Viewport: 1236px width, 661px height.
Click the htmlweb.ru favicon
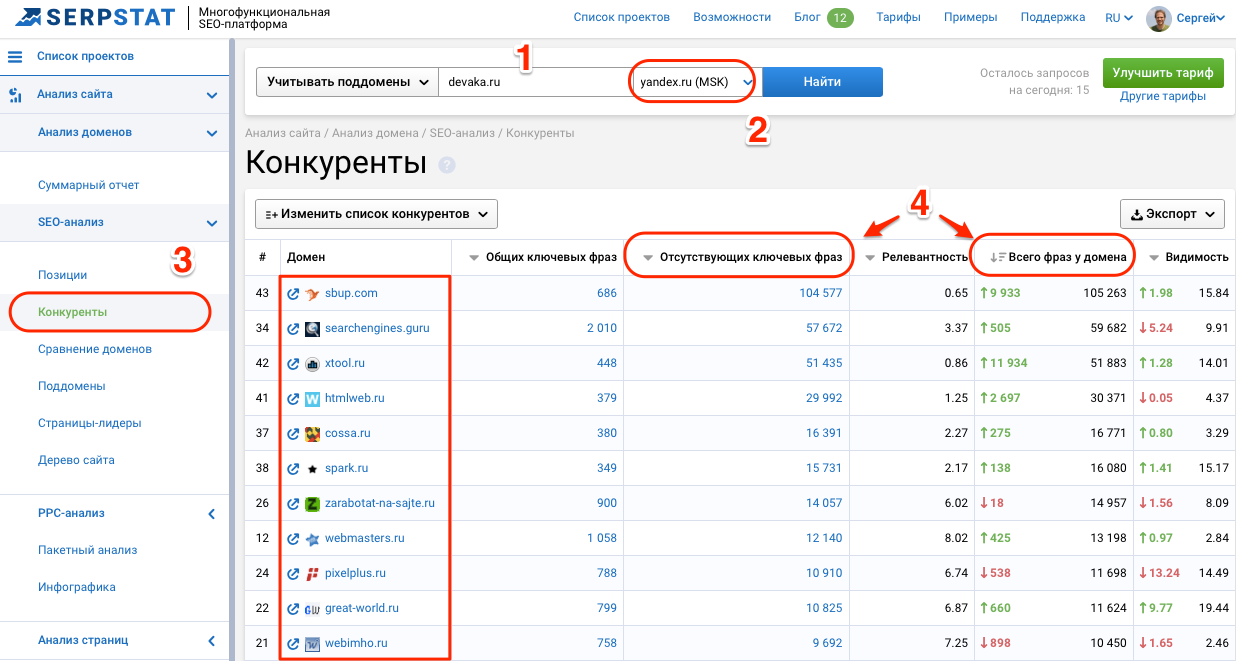(x=312, y=398)
